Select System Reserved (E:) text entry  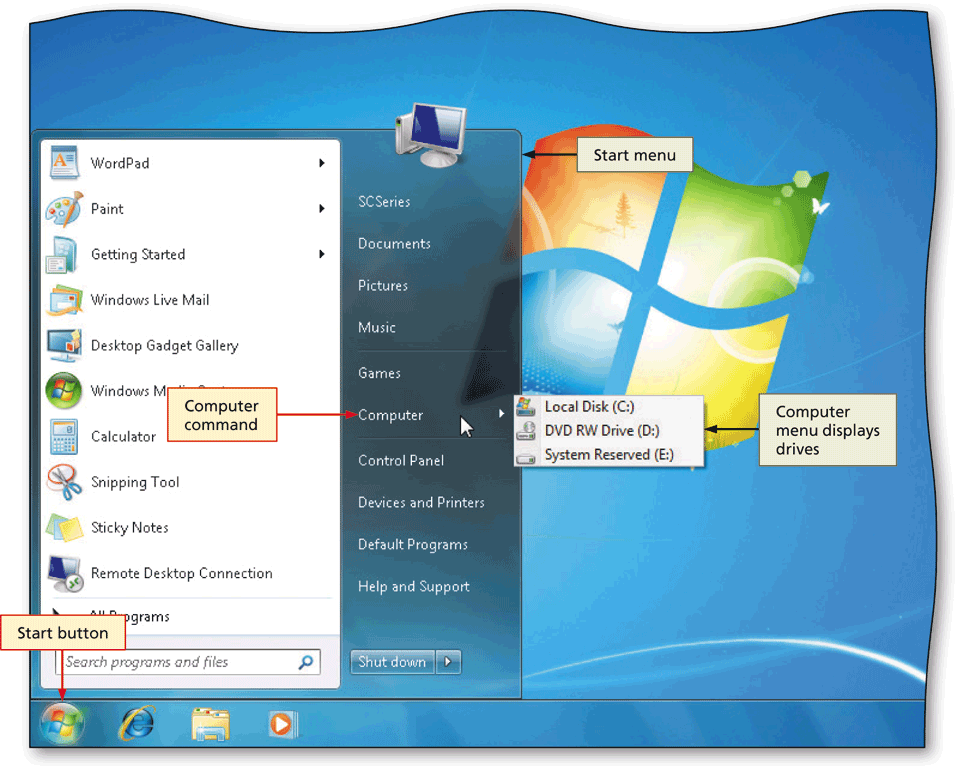click(609, 455)
